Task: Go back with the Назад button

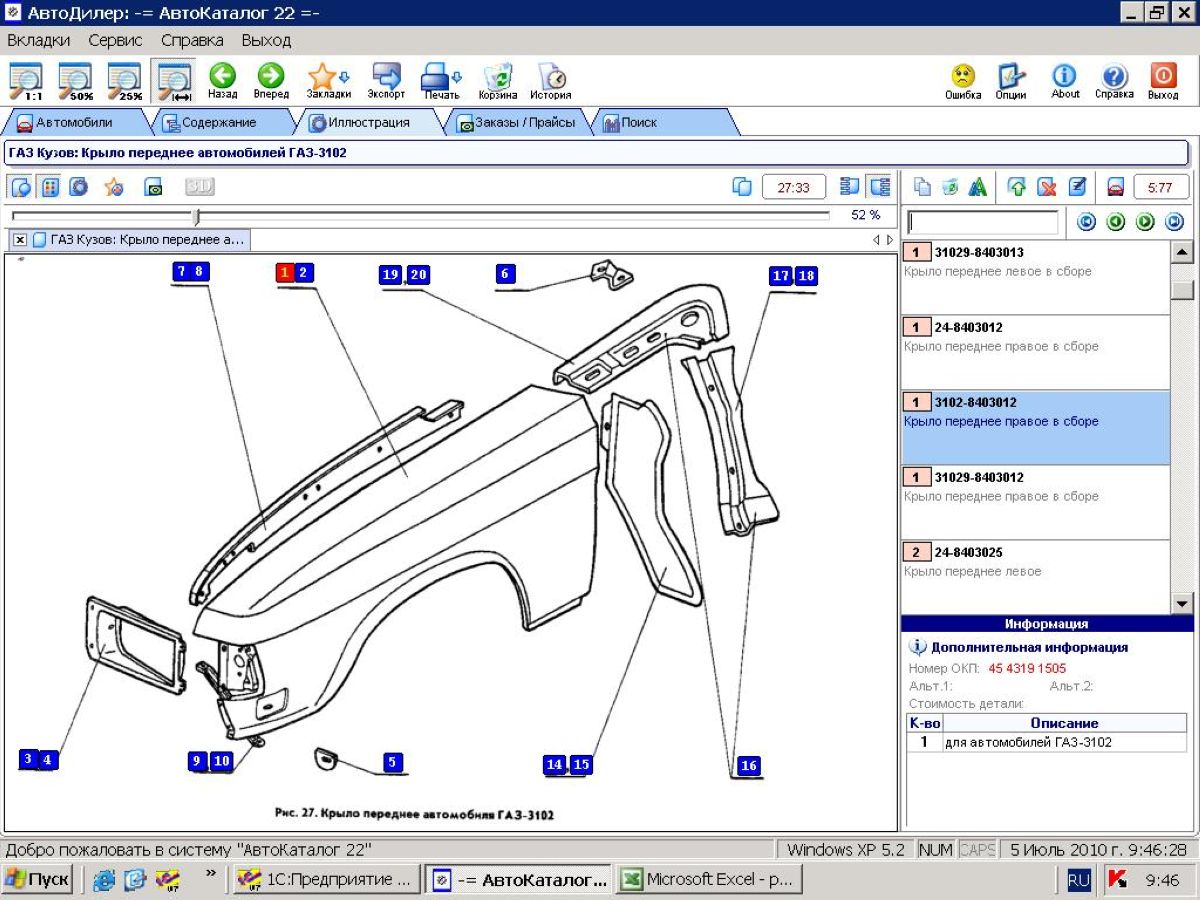Action: pyautogui.click(x=222, y=81)
